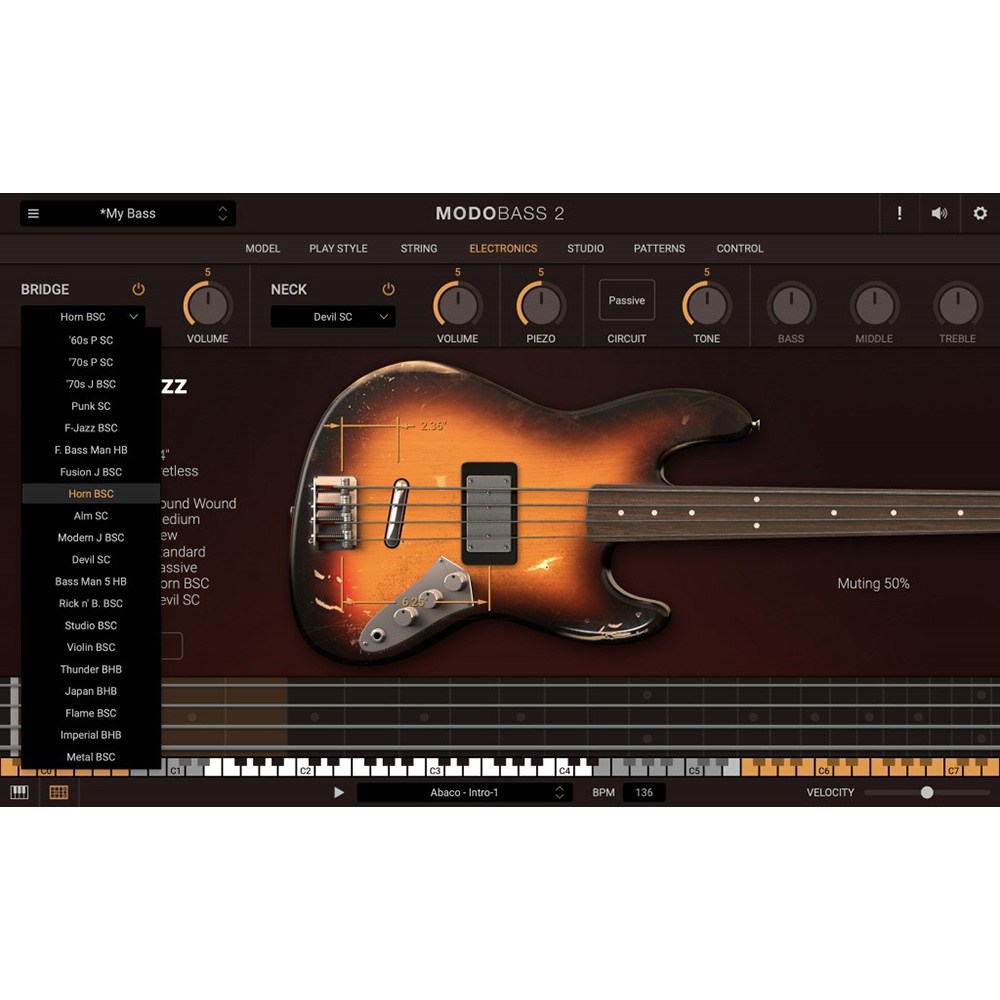Select highlighted Horn BSC list entry

91,494
